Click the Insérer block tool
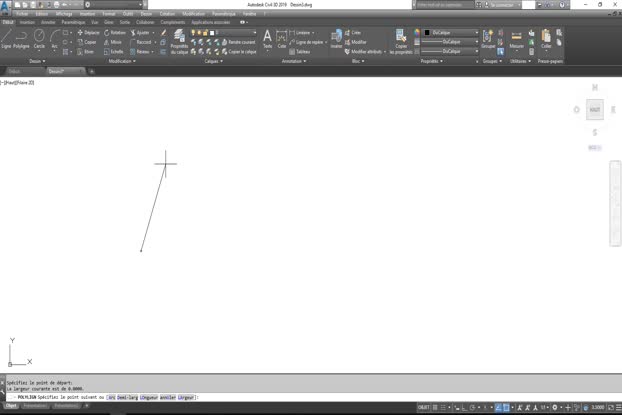The width and height of the screenshot is (622, 415). click(x=336, y=39)
